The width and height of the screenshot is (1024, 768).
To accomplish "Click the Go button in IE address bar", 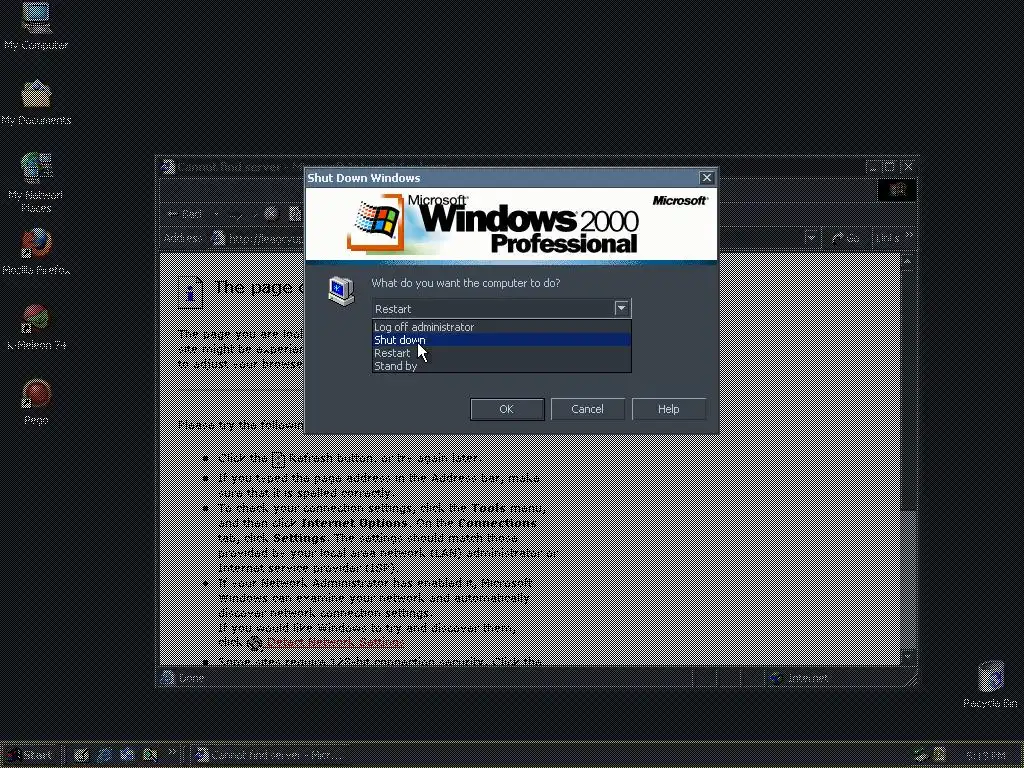I will click(x=845, y=238).
